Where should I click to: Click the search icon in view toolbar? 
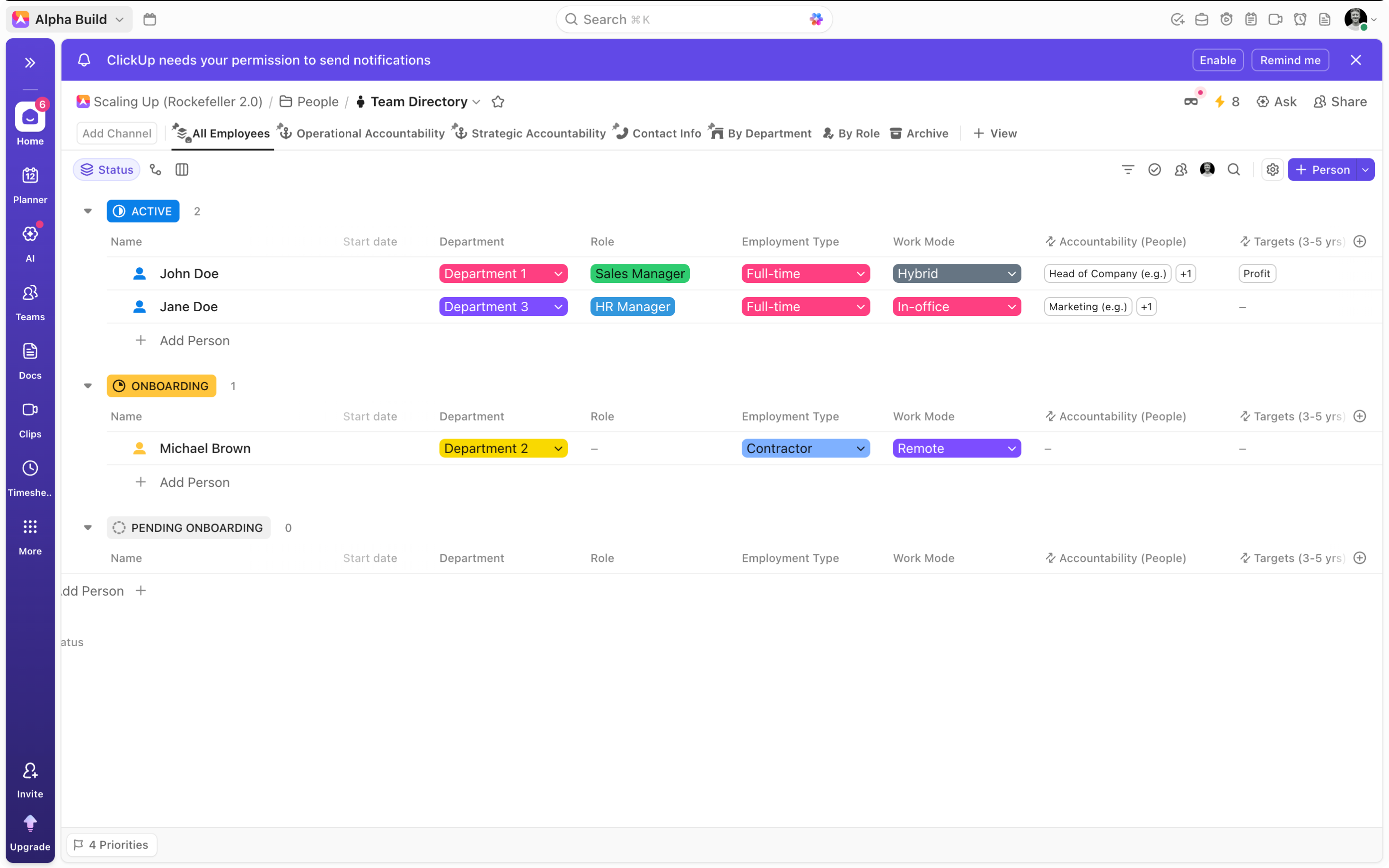[1233, 170]
